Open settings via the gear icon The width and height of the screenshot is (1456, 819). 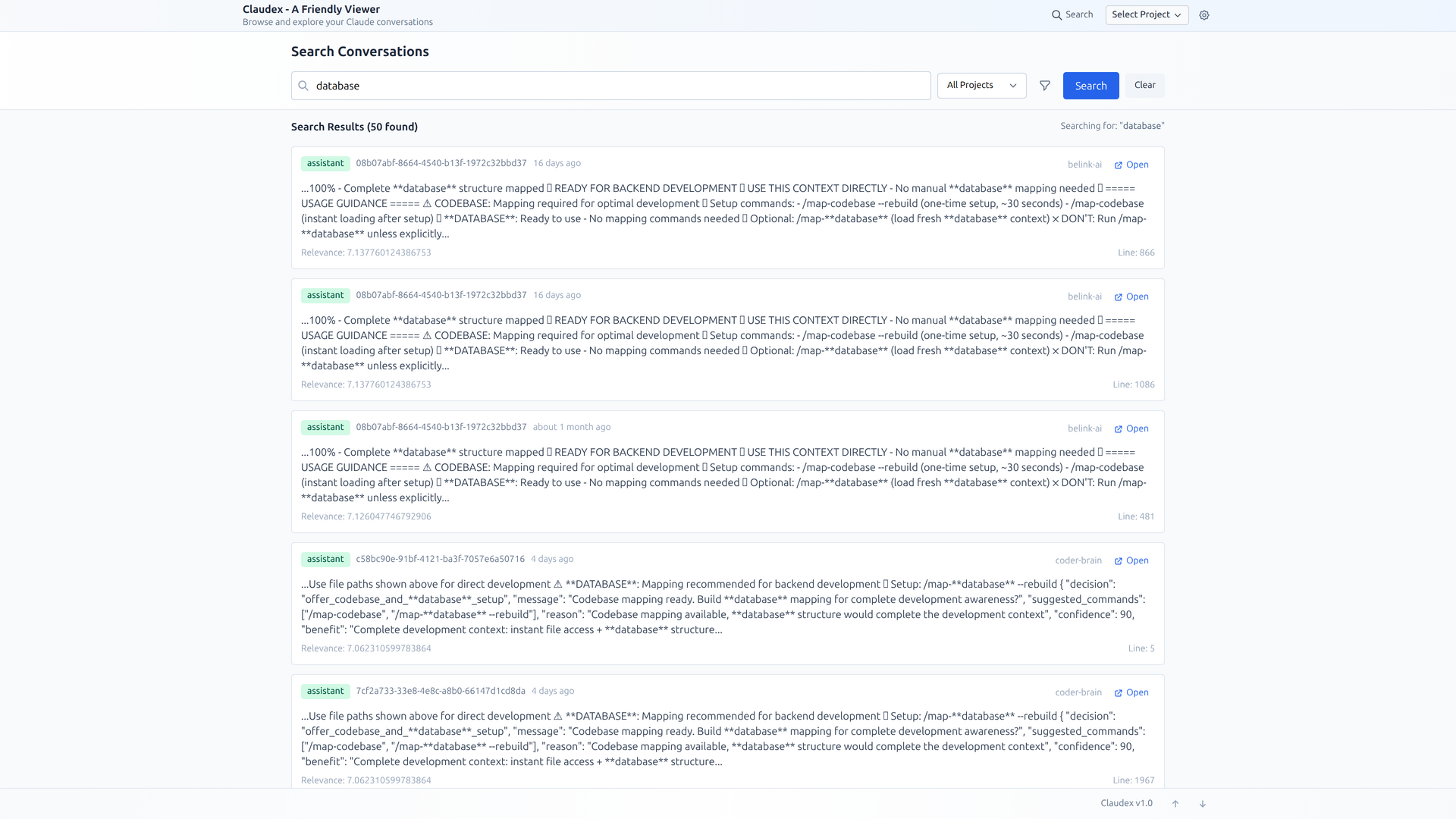tap(1204, 15)
